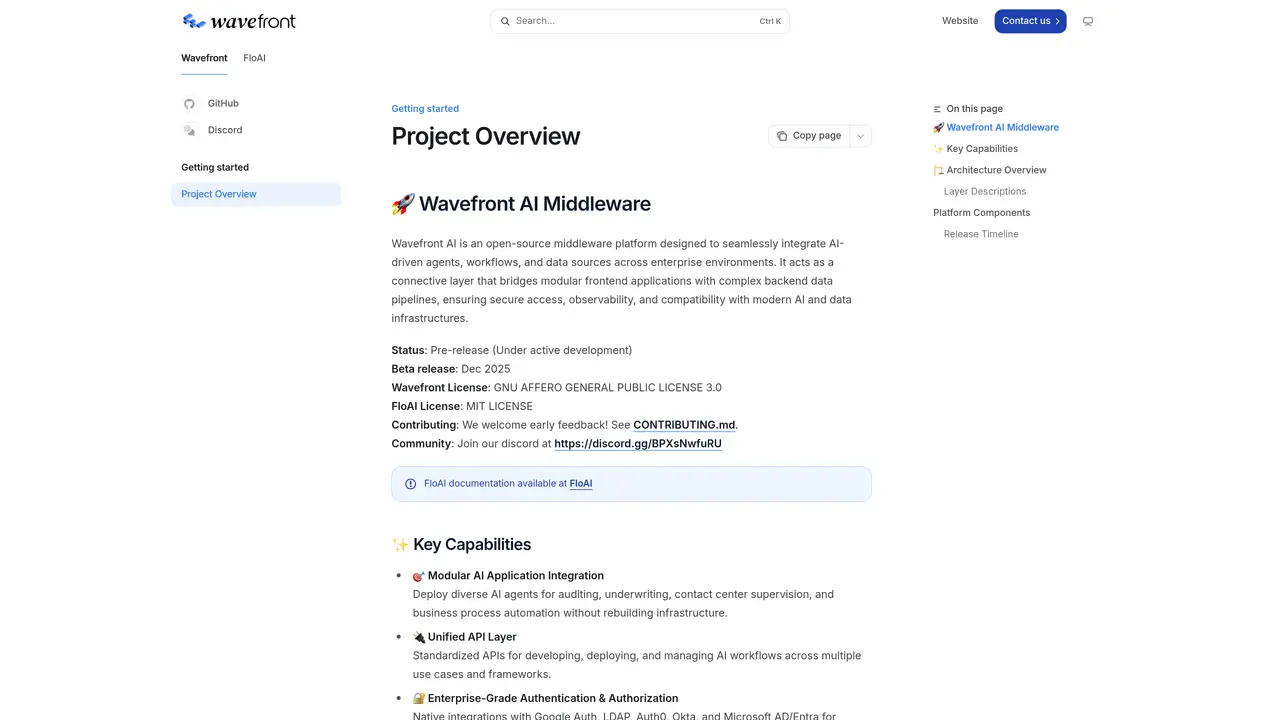The height and width of the screenshot is (720, 1280).
Task: Click the copy icon in Copy page
Action: pos(782,136)
